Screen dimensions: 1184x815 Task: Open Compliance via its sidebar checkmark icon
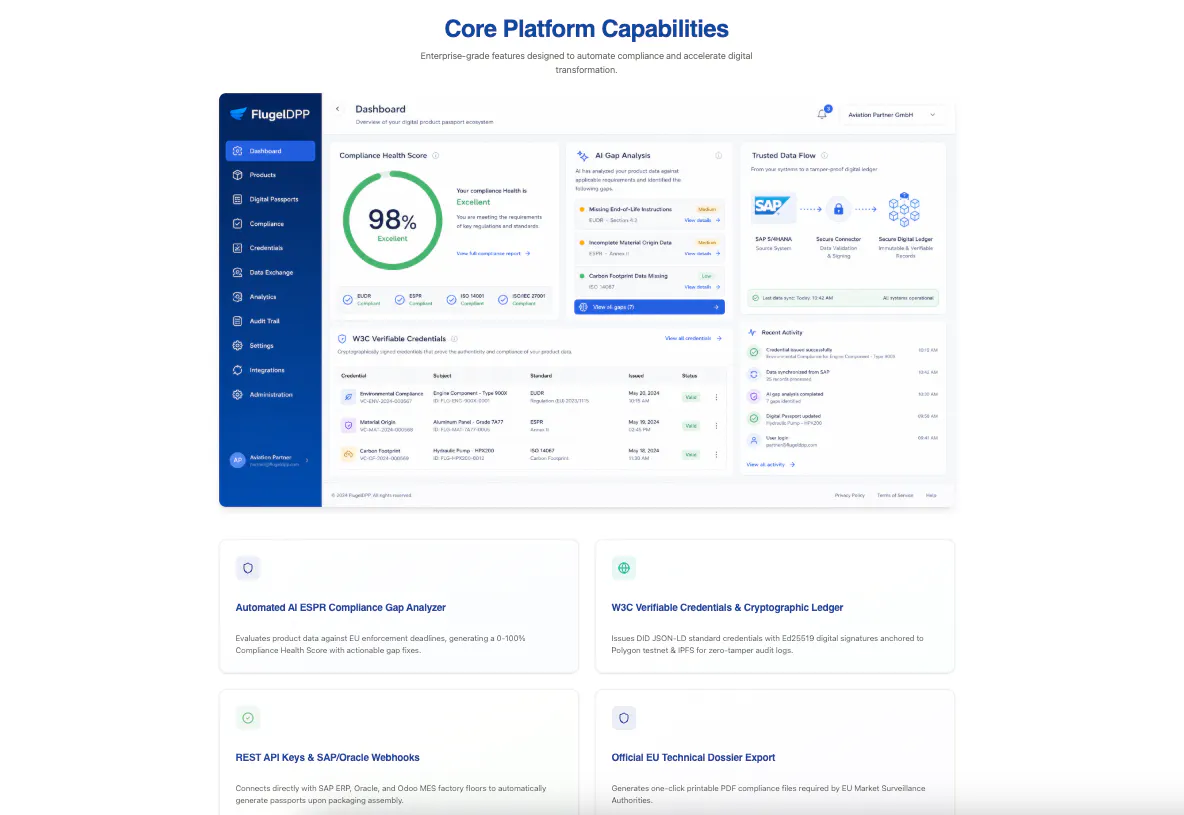click(x=237, y=224)
